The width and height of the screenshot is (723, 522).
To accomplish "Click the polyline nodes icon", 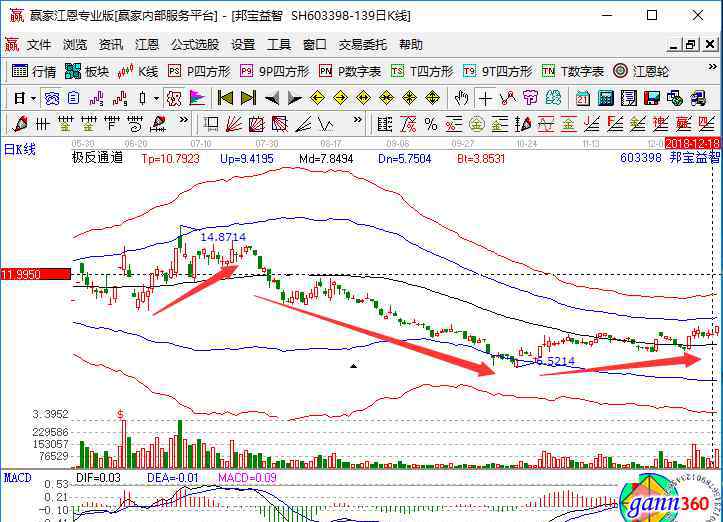I will [508, 98].
